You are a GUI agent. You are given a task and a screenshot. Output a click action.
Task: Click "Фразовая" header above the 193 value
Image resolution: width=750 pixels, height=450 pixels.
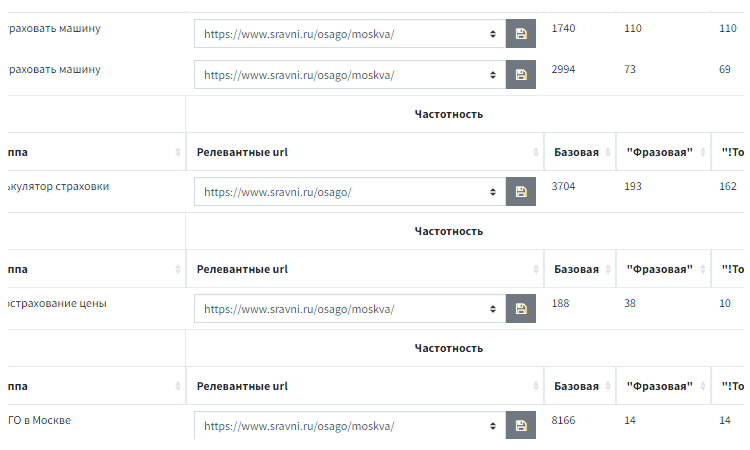coord(659,152)
